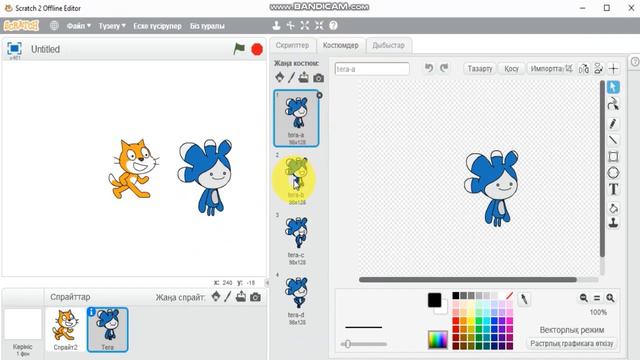Select the Text tool
The width and height of the screenshot is (640, 360).
coord(613,189)
